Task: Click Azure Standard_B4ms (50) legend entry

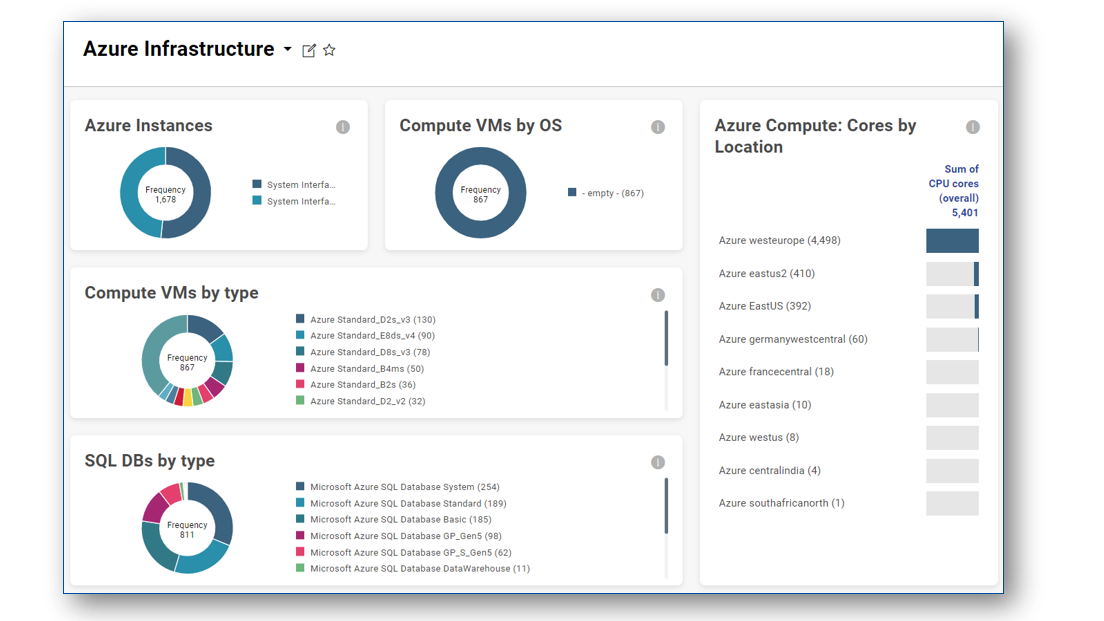Action: coord(360,368)
